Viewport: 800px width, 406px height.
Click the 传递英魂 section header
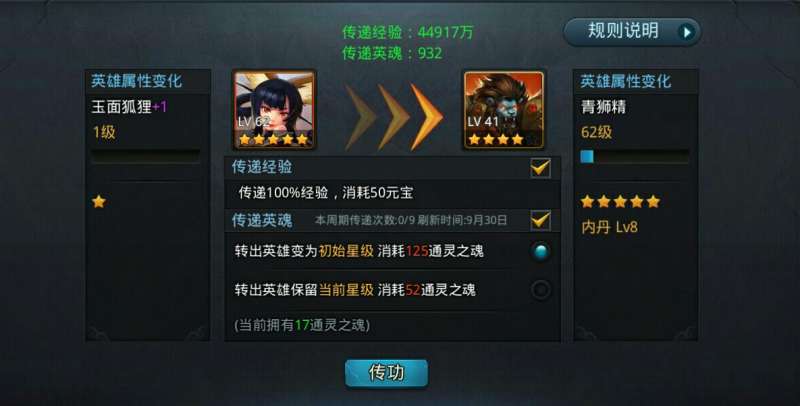(392, 220)
